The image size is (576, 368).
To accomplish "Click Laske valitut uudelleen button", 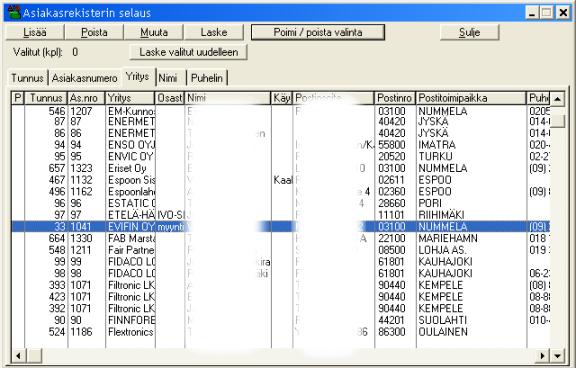I will (x=188, y=52).
